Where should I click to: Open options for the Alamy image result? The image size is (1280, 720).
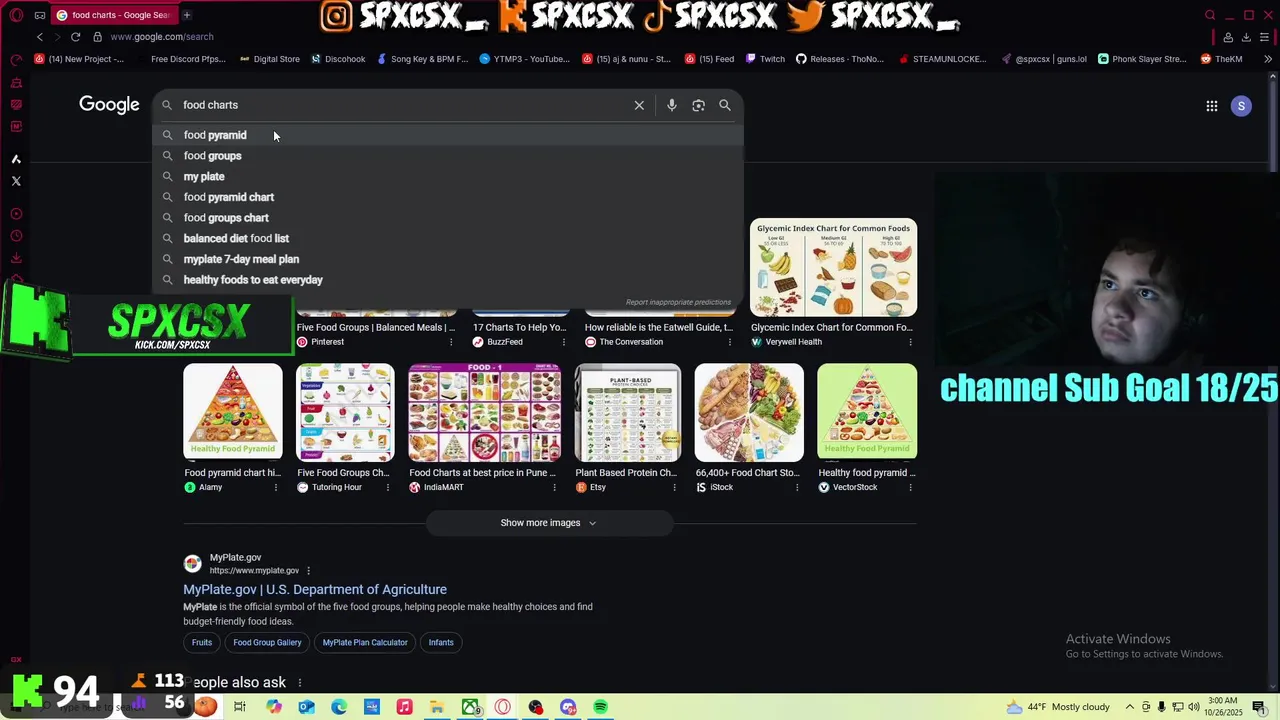pos(276,487)
